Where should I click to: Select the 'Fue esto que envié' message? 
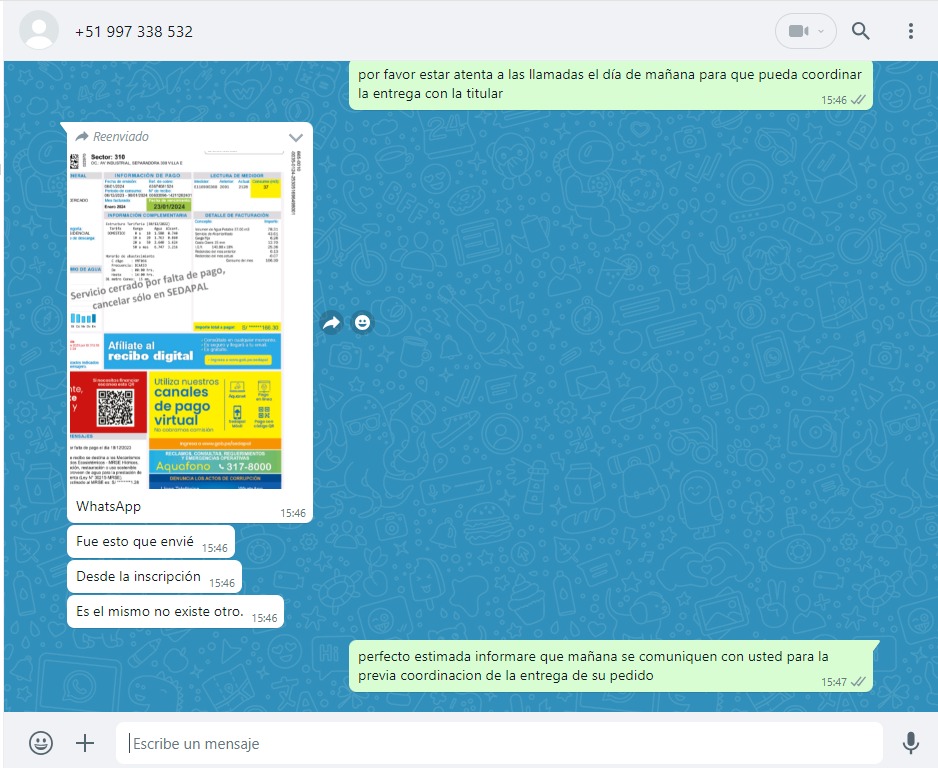[135, 542]
